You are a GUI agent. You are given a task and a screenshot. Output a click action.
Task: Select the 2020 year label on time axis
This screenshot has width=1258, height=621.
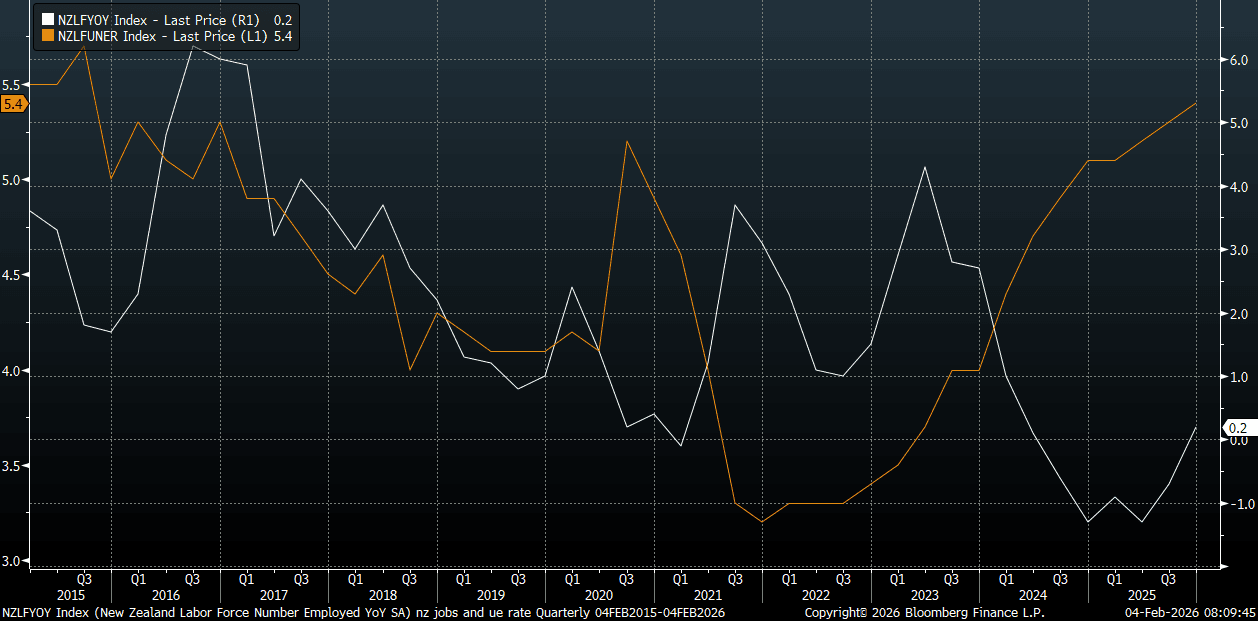tap(598, 594)
